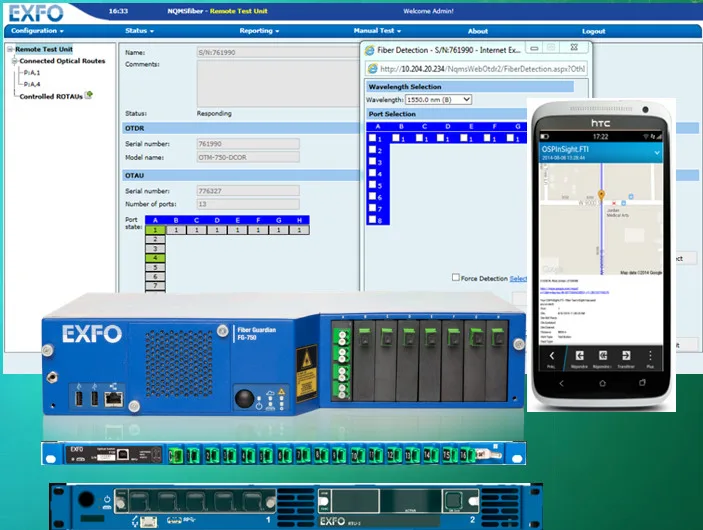Screen dimensions: 703x530
Task: Tap the Plus overflow dots on phone
Action: point(650,356)
